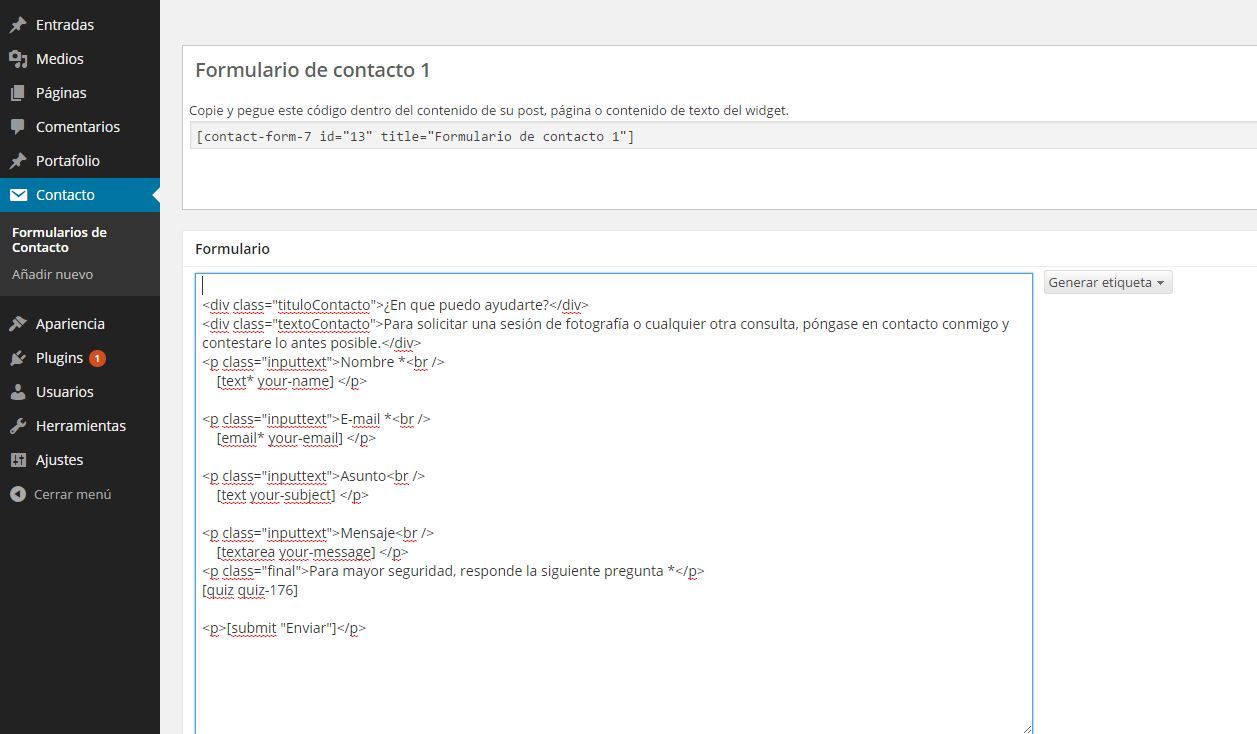Click the Comentarios speech bubble icon

[18, 127]
